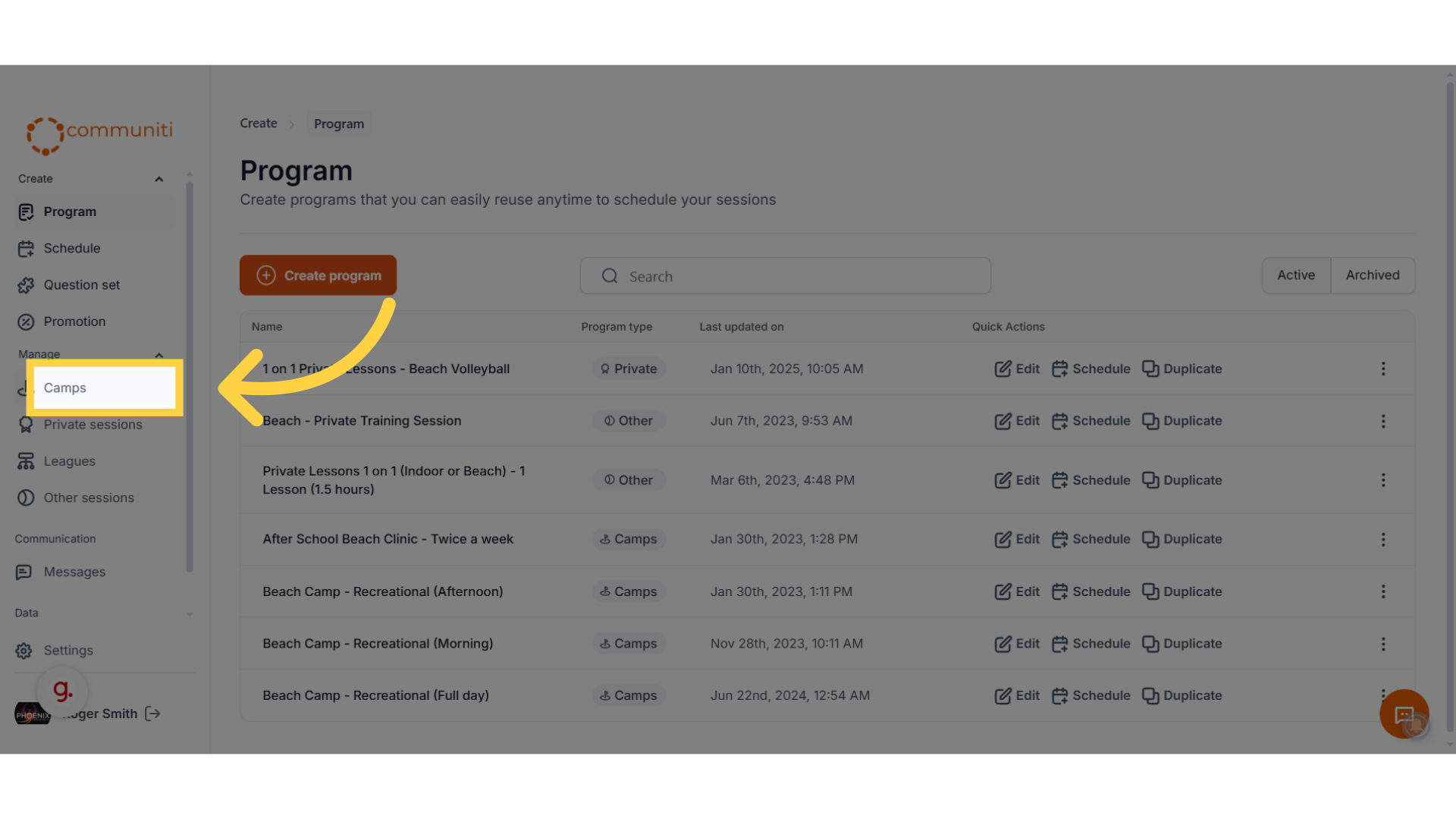1456x819 pixels.
Task: Schedule After School Beach Clinic program
Action: coord(1091,539)
